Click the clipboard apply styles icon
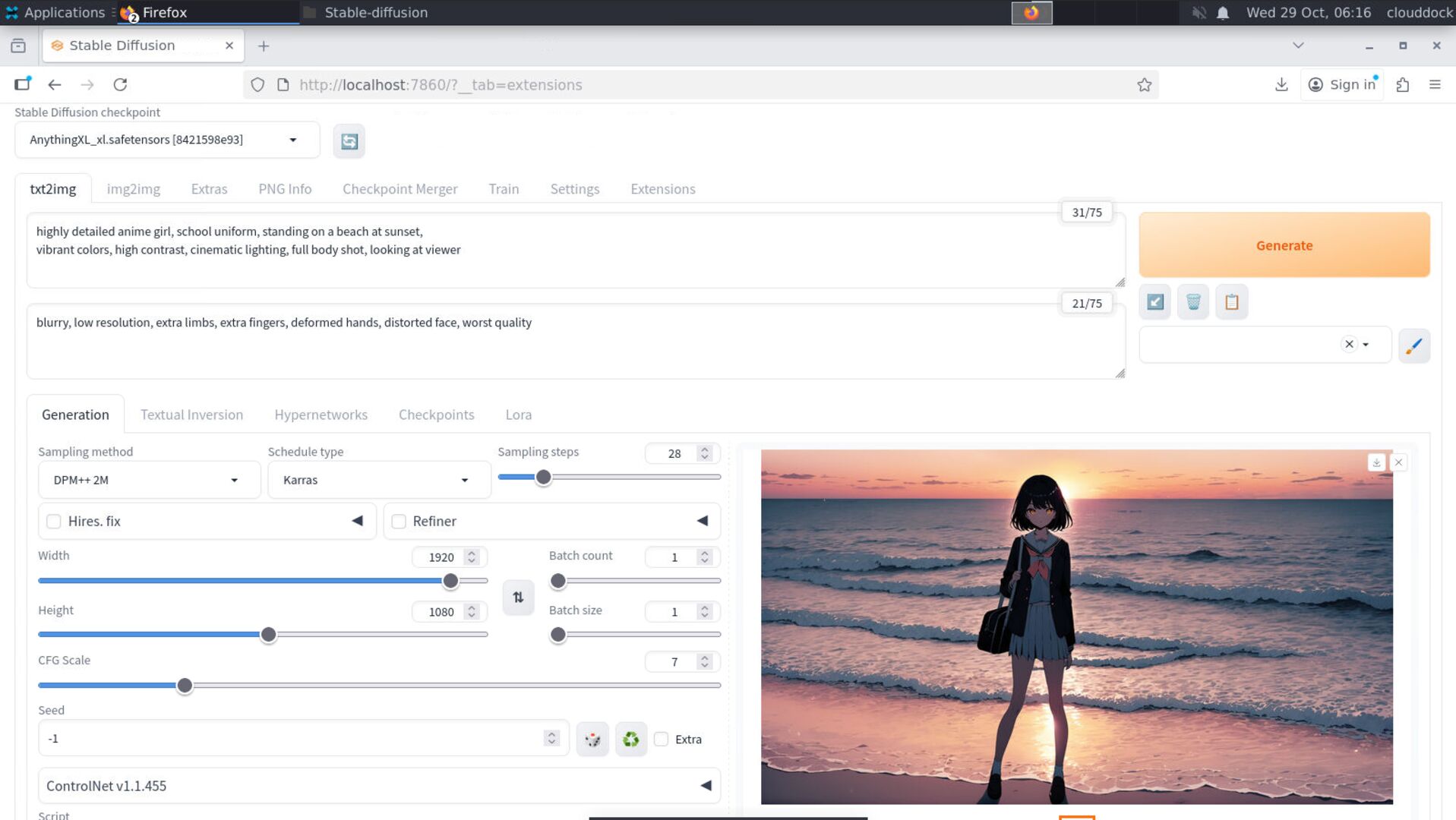The height and width of the screenshot is (820, 1456). pos(1231,302)
